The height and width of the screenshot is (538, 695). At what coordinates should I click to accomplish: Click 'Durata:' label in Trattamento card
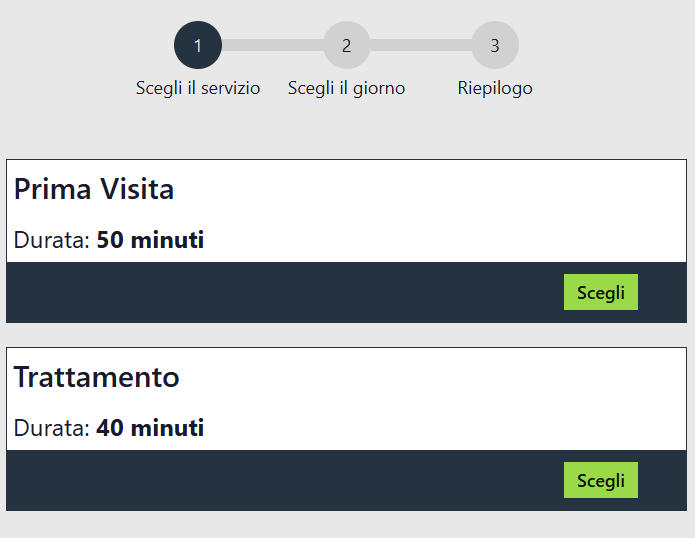point(52,428)
